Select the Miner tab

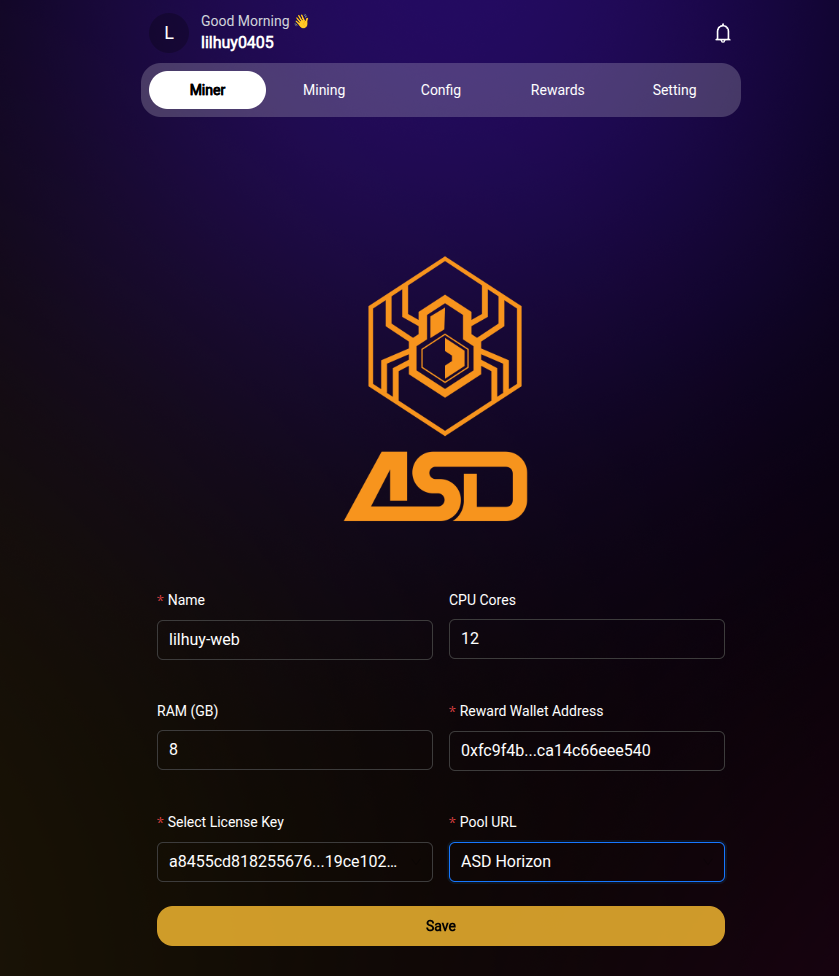pyautogui.click(x=207, y=89)
